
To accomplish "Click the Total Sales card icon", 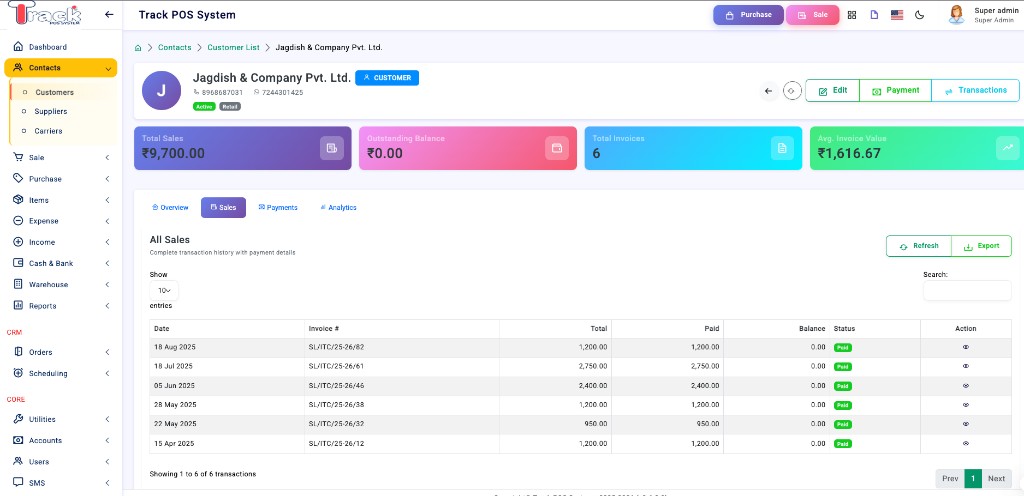I will click(332, 148).
